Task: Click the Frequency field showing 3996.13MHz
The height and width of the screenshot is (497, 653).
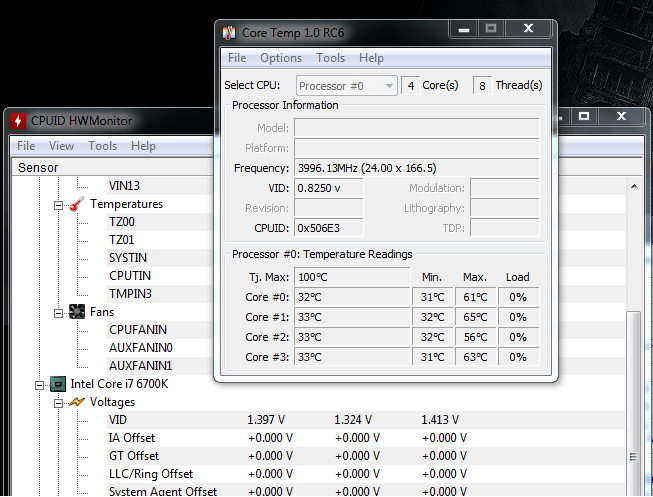Action: point(416,168)
